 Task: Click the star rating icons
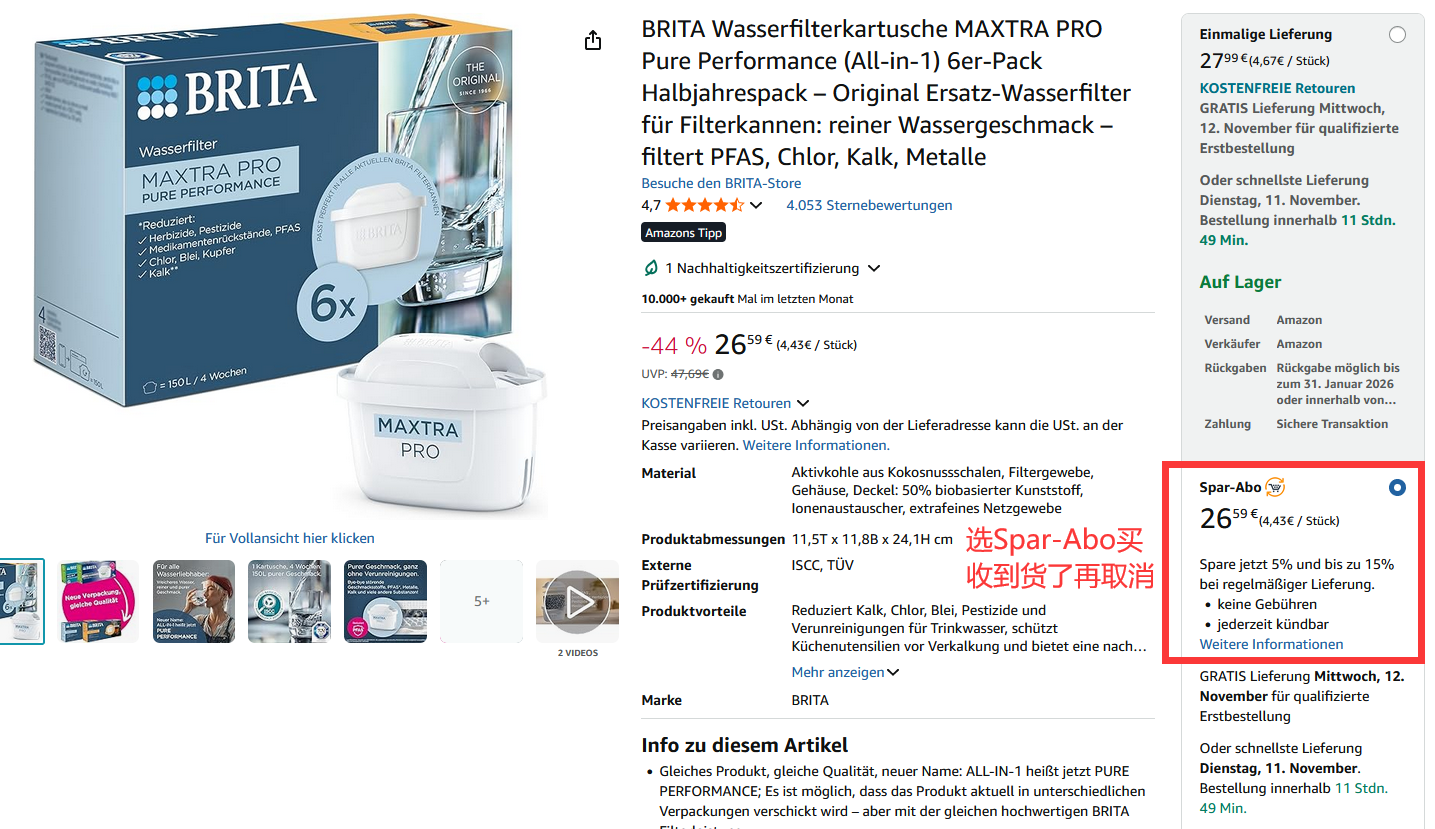click(704, 205)
